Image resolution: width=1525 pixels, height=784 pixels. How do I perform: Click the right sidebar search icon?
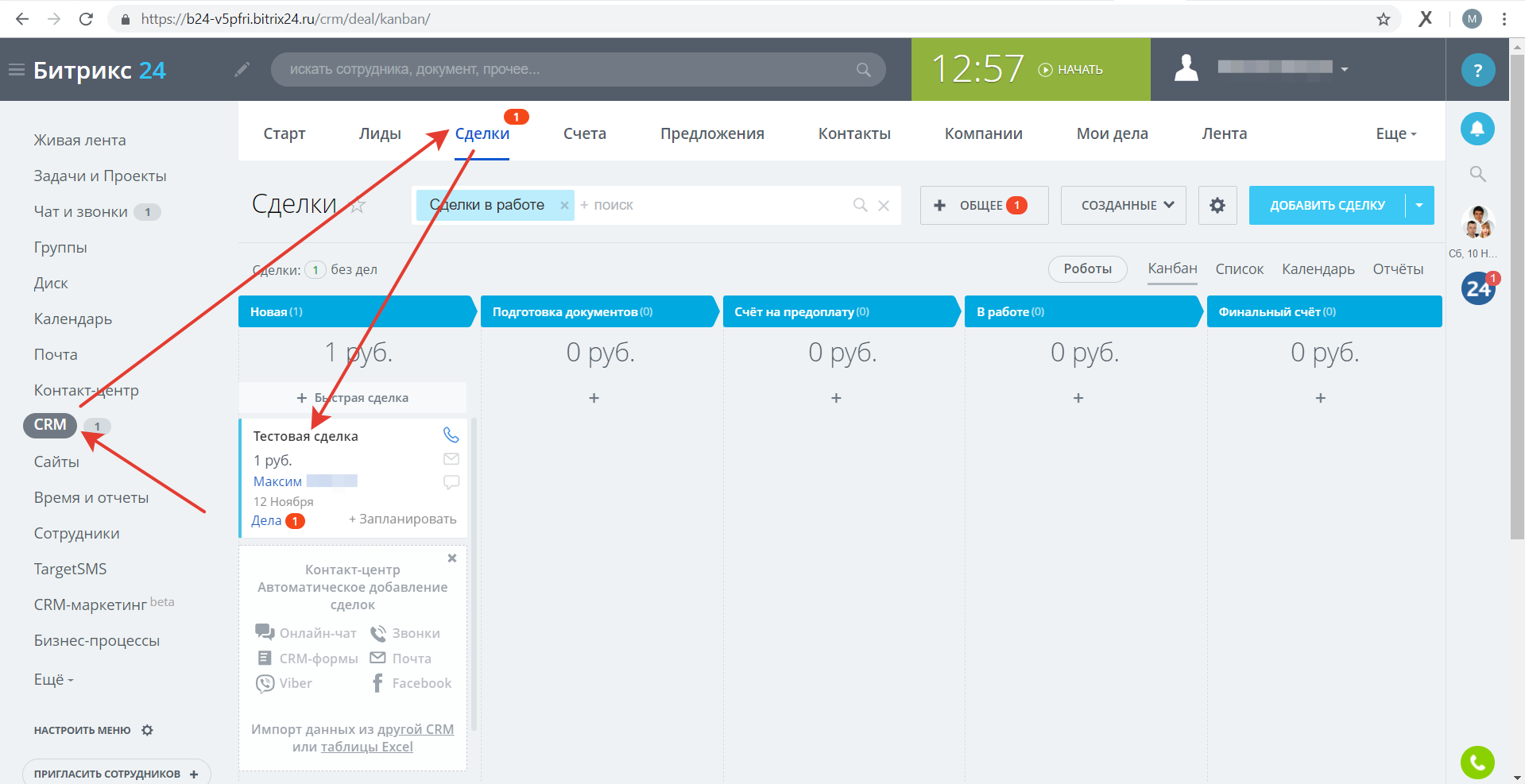1477,174
